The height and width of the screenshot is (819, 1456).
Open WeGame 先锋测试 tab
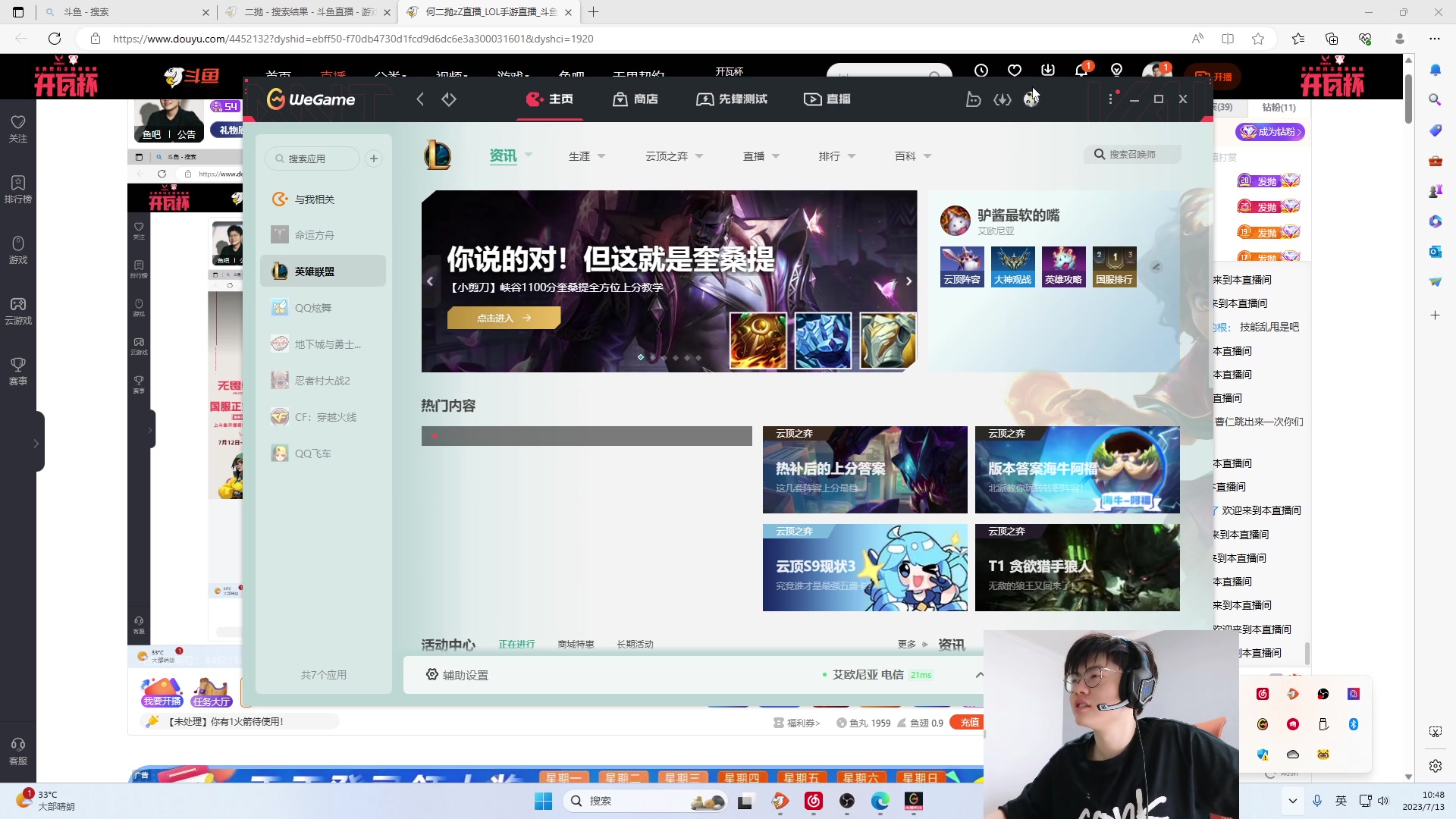click(x=732, y=99)
